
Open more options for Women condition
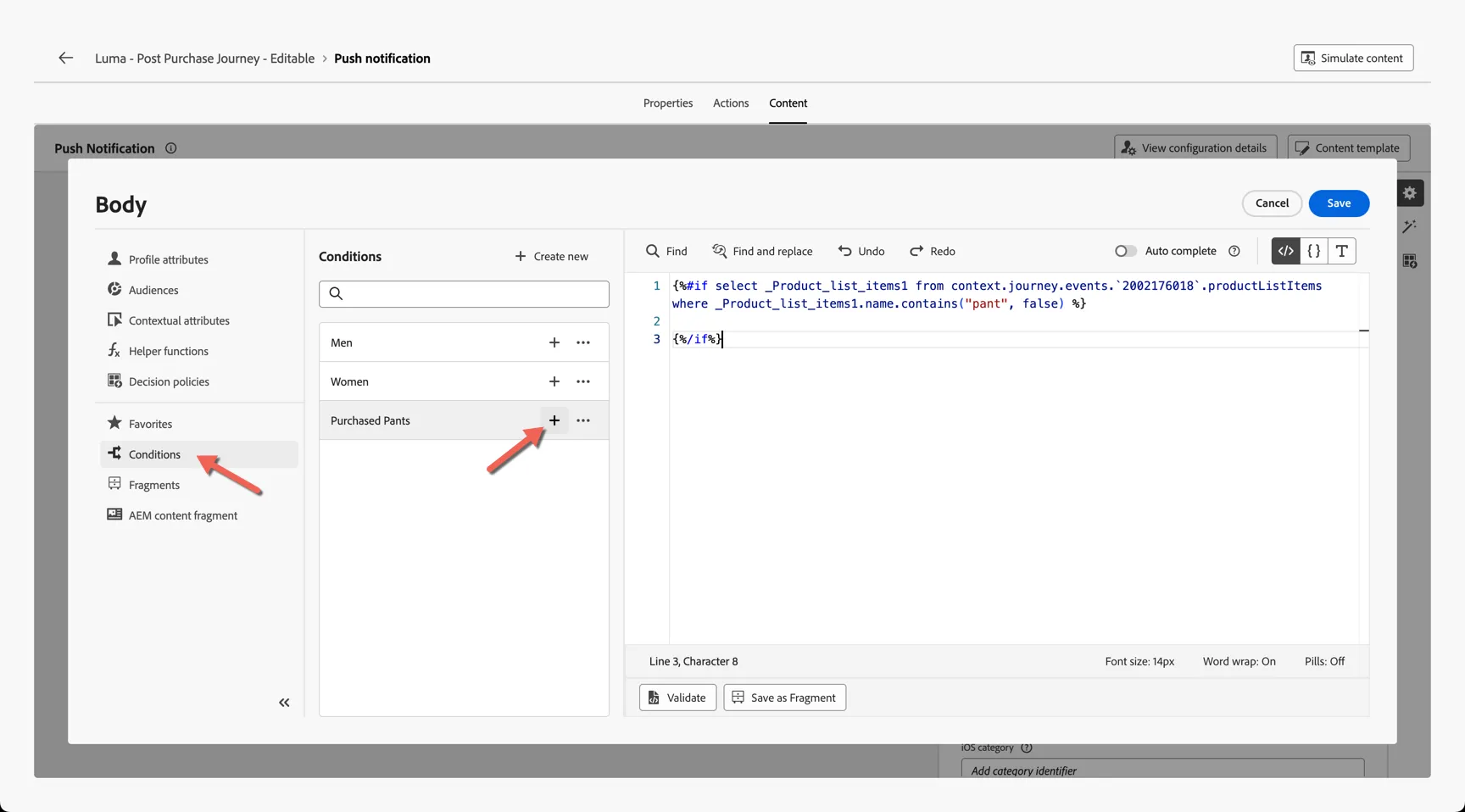pyautogui.click(x=583, y=381)
